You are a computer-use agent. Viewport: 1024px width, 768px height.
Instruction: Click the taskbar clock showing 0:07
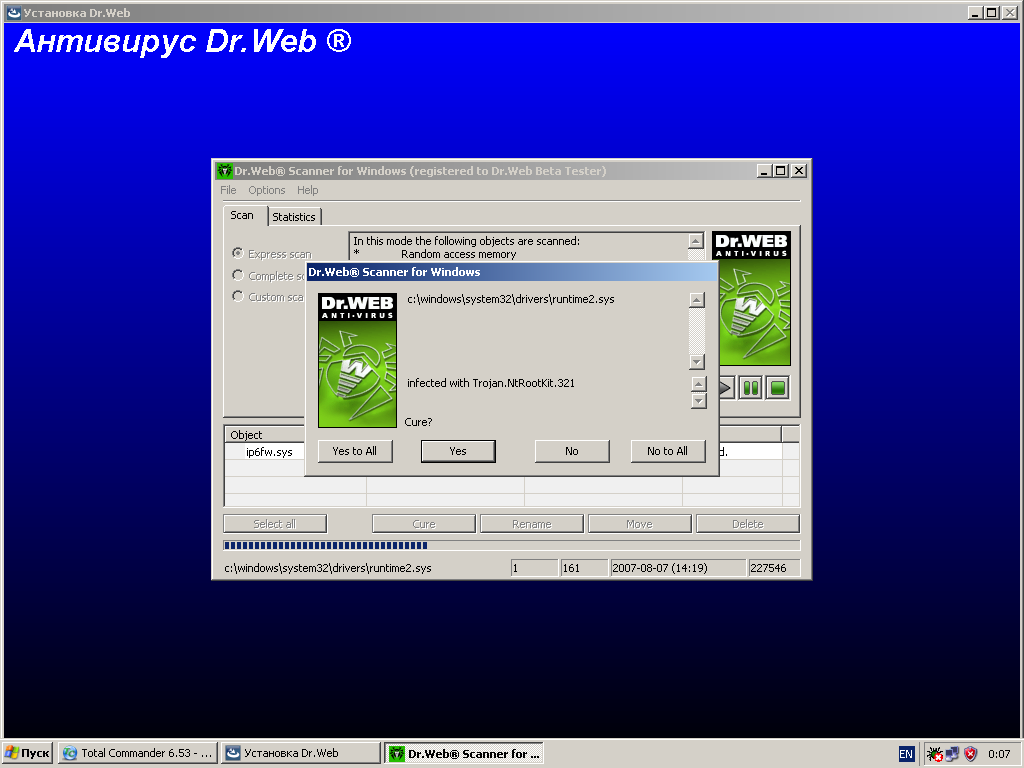point(999,754)
